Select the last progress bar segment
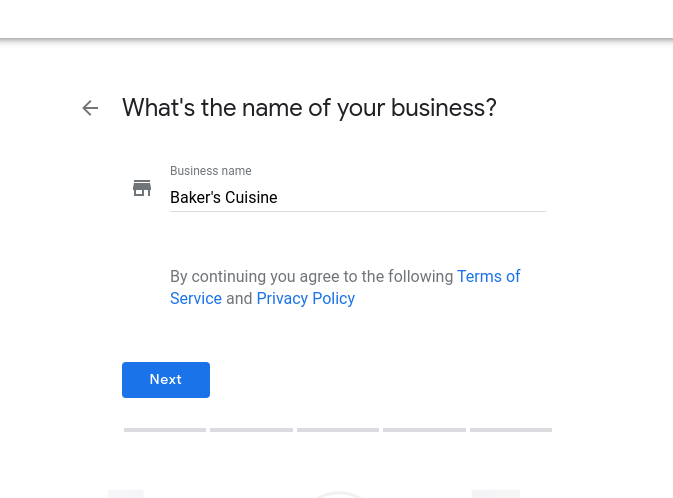Image resolution: width=673 pixels, height=498 pixels. coord(511,430)
